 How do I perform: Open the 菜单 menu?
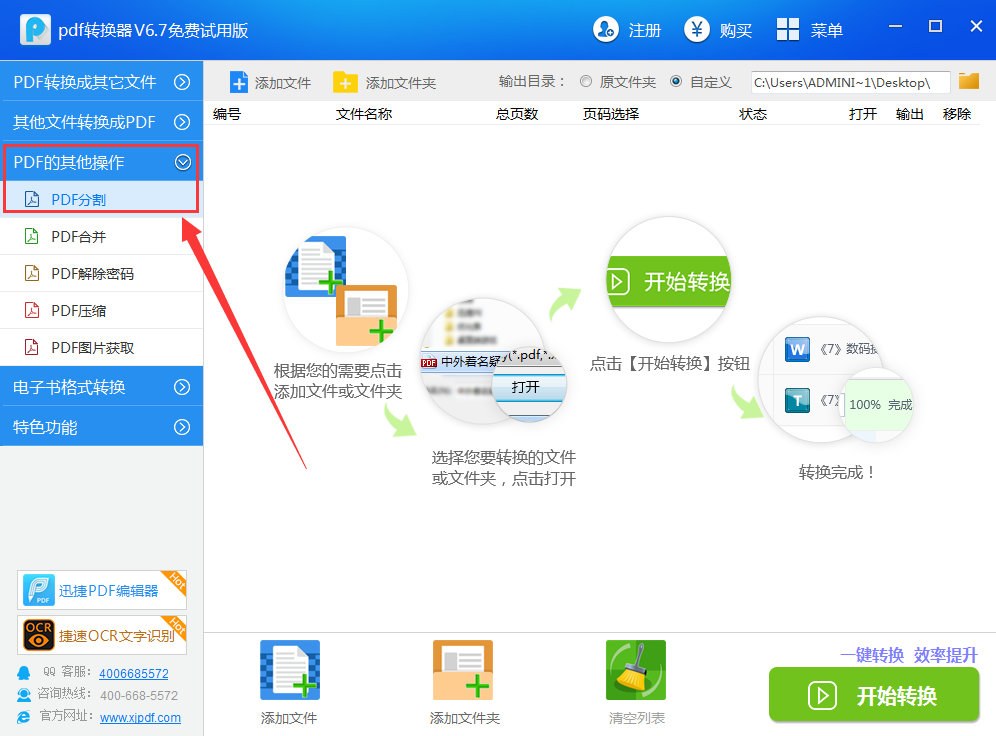click(x=810, y=30)
